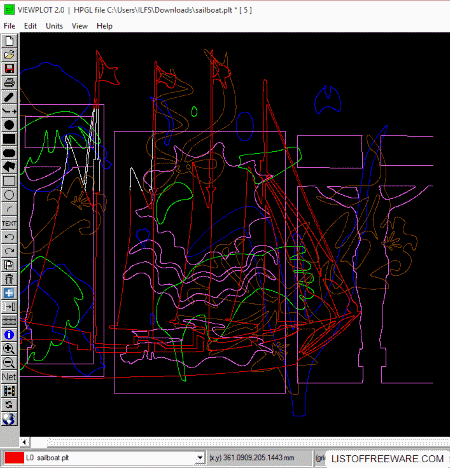Screen dimensions: 450x468
Task: Select the filled circle tool
Action: point(9,125)
